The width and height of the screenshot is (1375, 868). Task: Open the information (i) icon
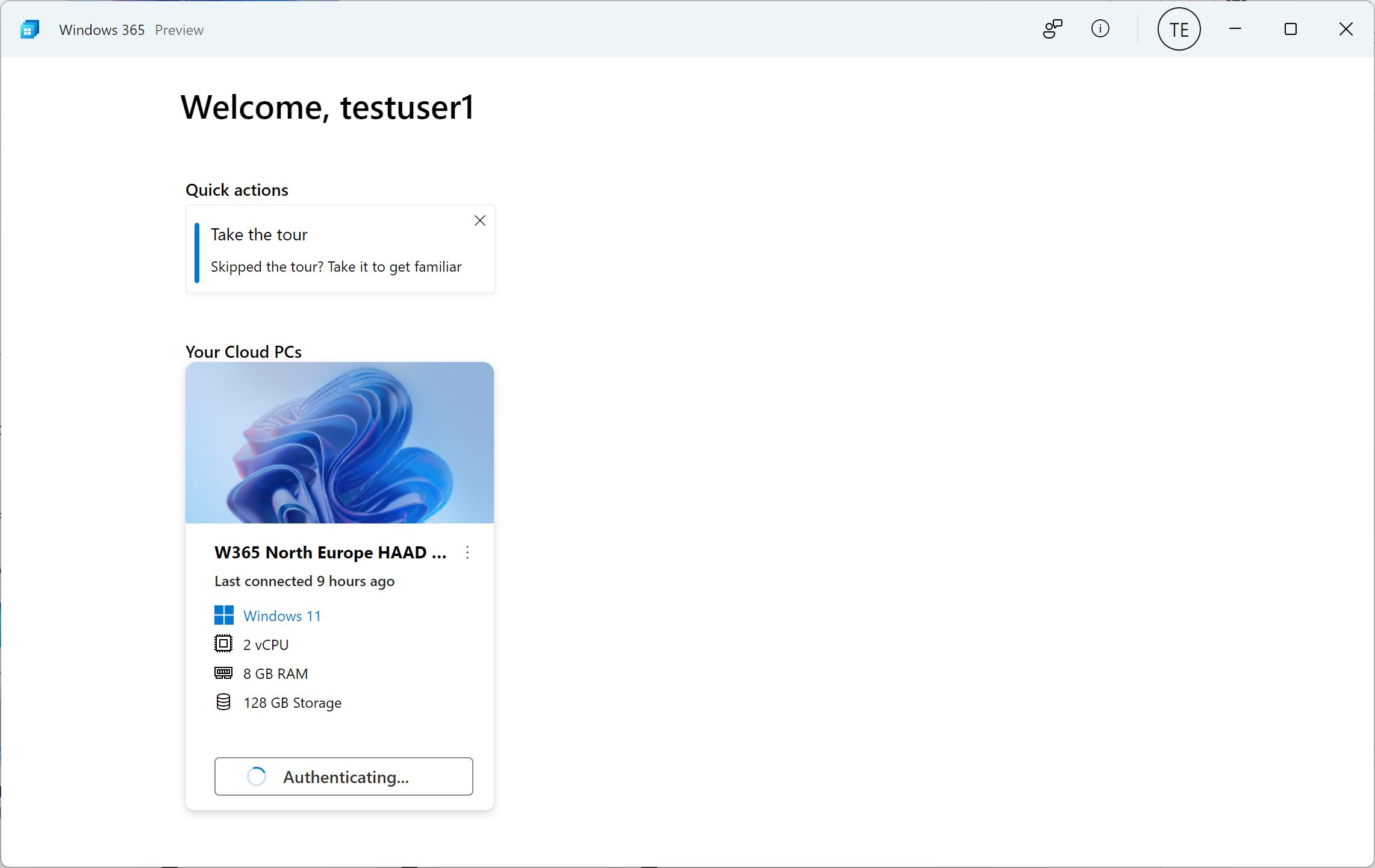click(x=1100, y=29)
